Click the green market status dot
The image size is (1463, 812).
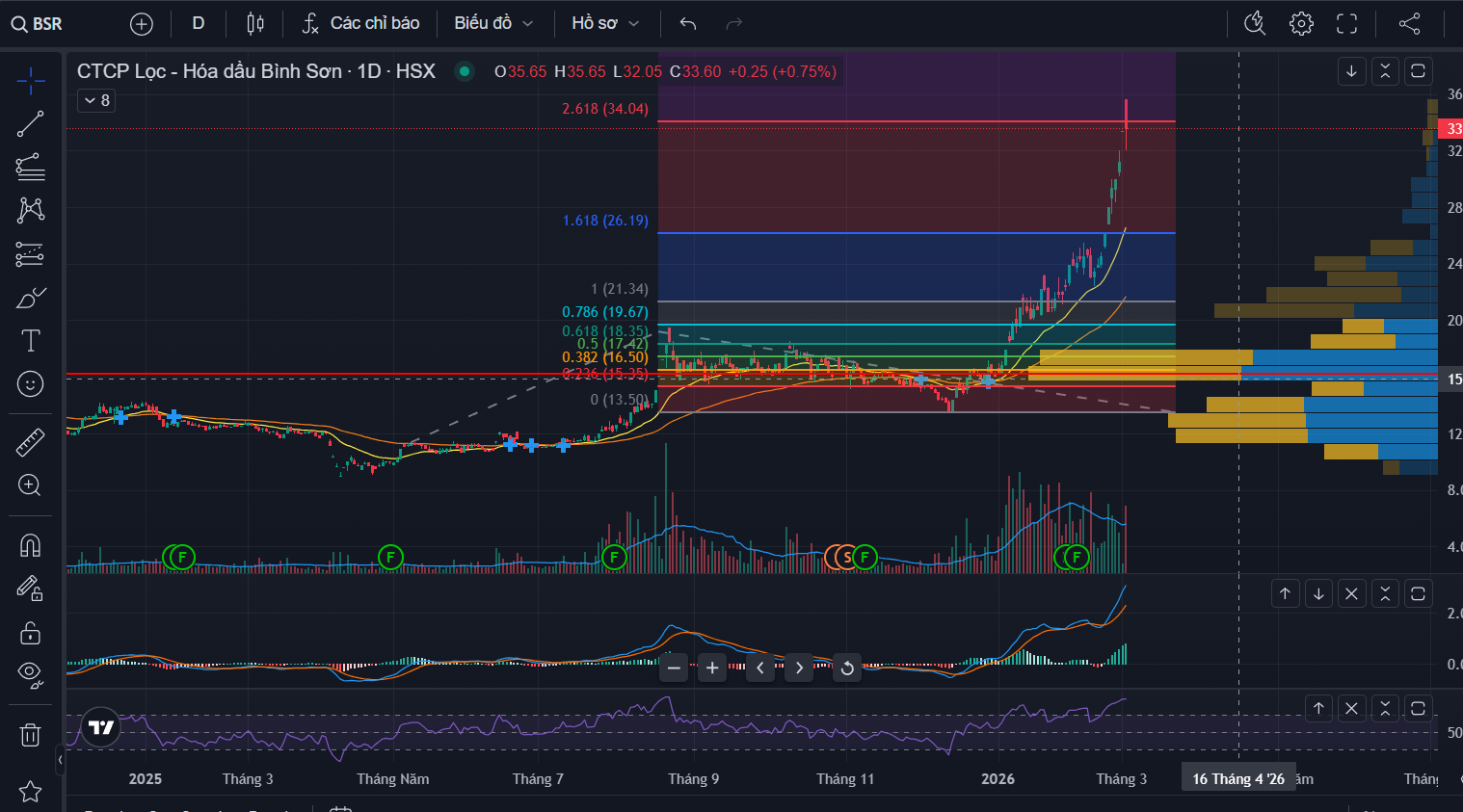tap(465, 71)
